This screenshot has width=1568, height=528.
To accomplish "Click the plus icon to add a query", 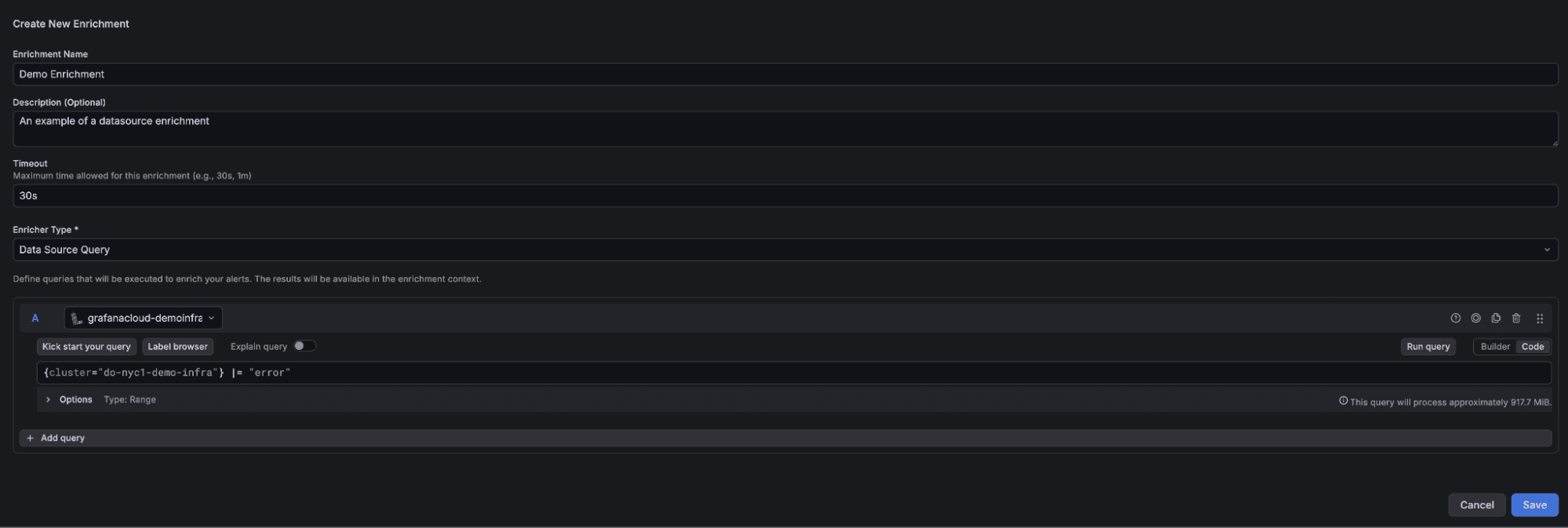I will [x=30, y=437].
